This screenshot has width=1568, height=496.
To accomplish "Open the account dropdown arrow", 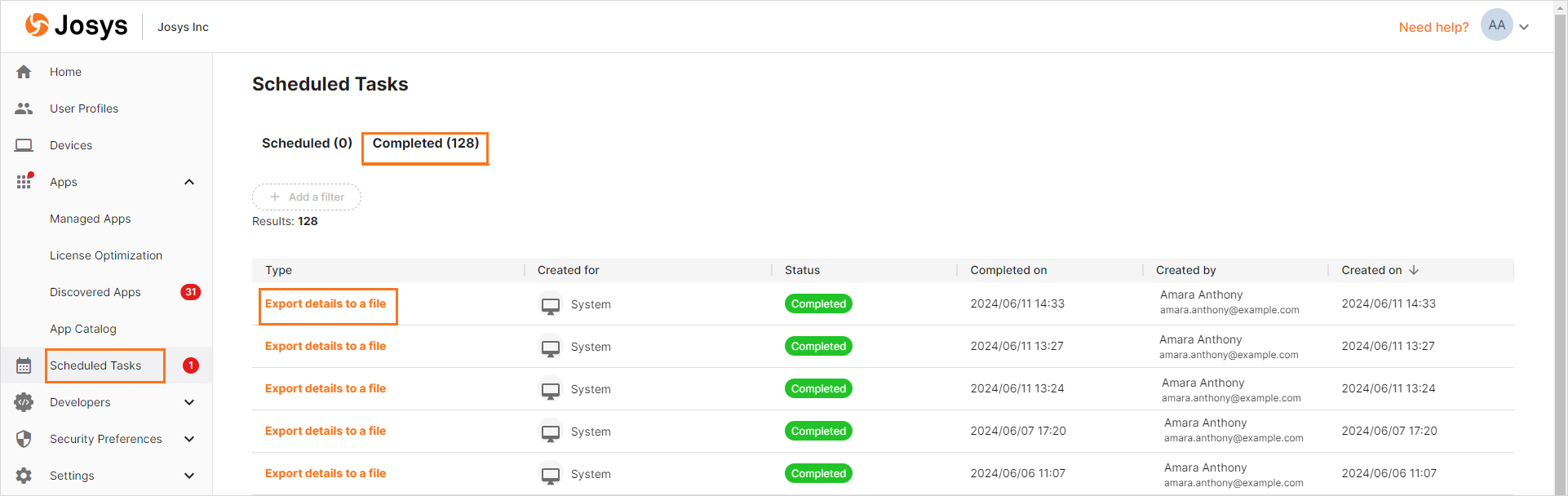I will pyautogui.click(x=1524, y=27).
